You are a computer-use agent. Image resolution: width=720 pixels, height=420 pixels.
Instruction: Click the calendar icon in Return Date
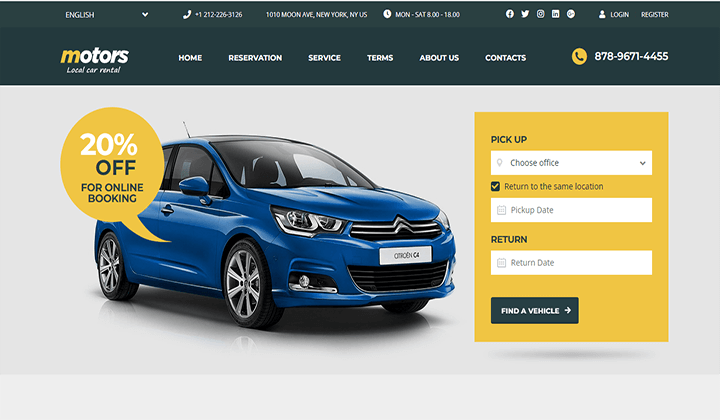tap(501, 263)
